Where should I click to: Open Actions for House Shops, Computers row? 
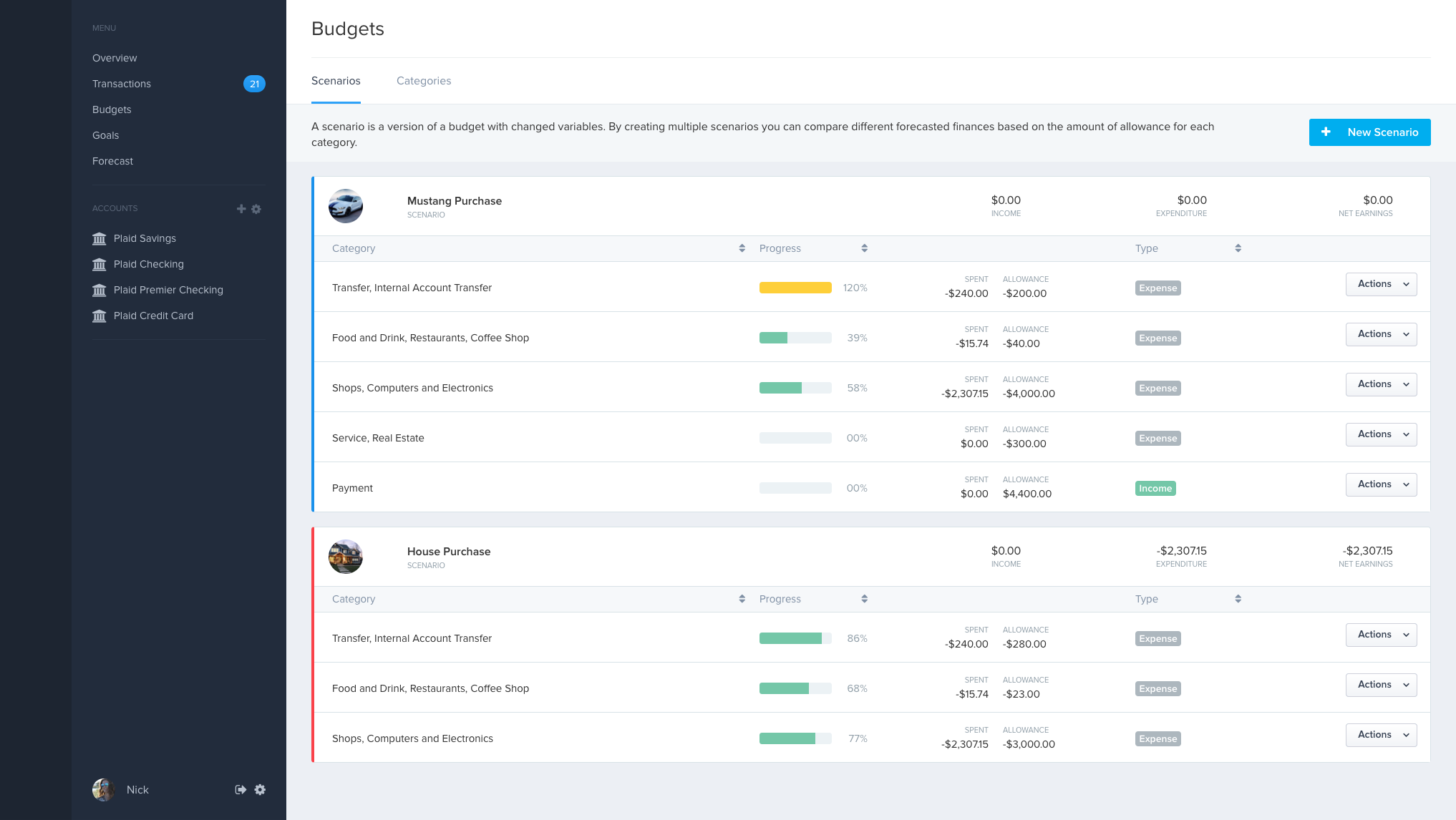coord(1381,735)
